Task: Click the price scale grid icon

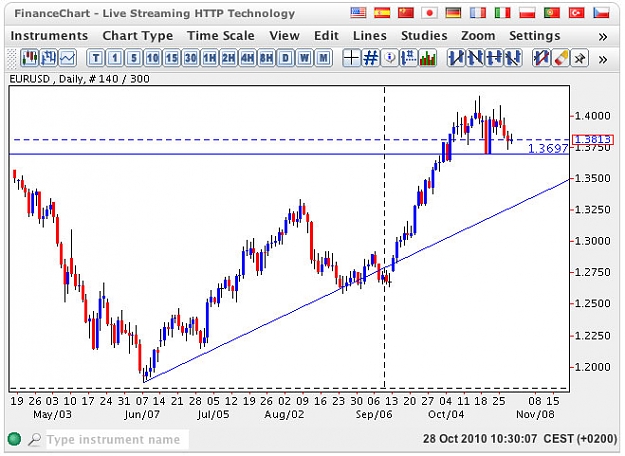Action: pos(409,58)
